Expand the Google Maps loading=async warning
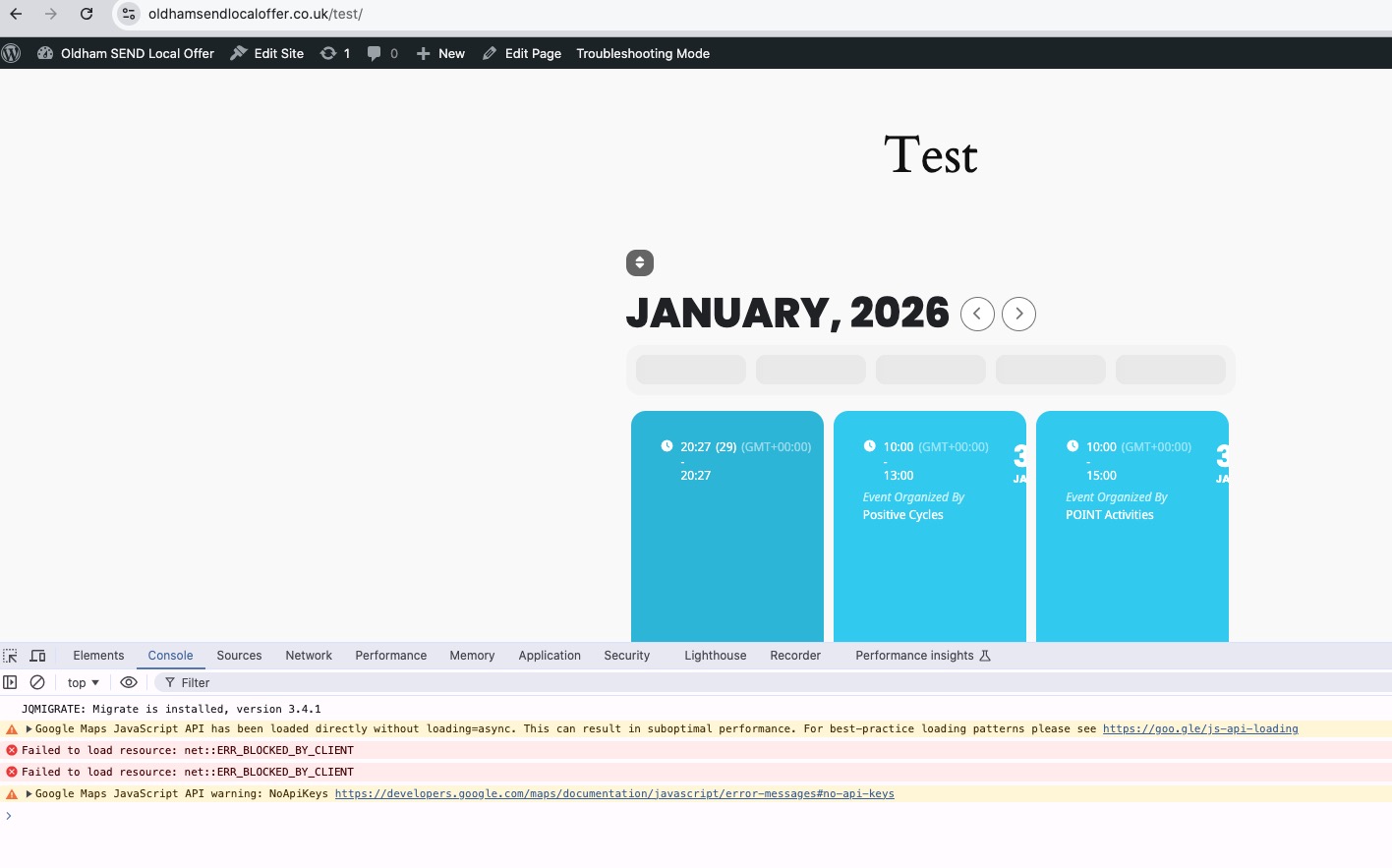1392x868 pixels. (29, 729)
